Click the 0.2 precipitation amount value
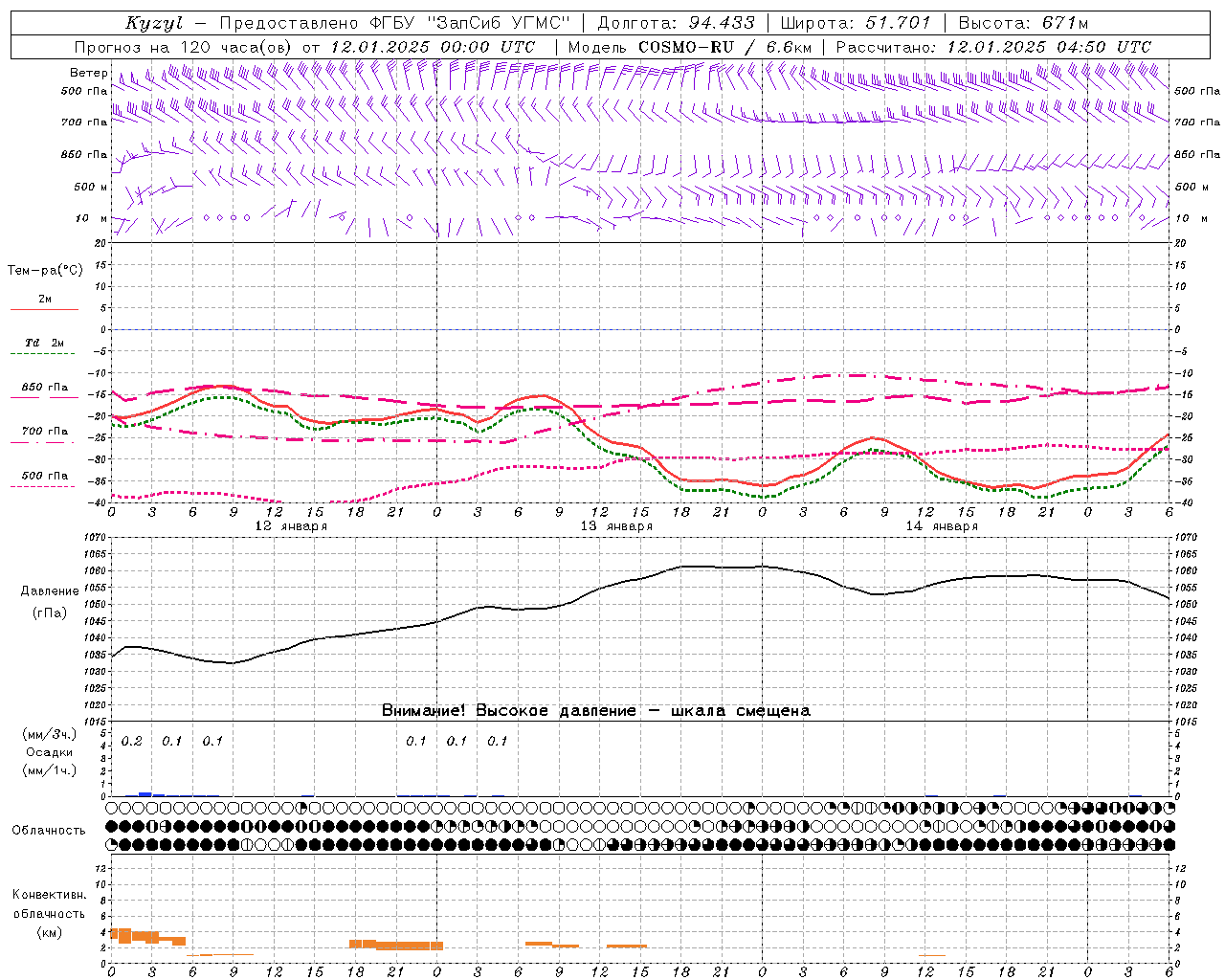The width and height of the screenshot is (1225, 980). [x=132, y=742]
